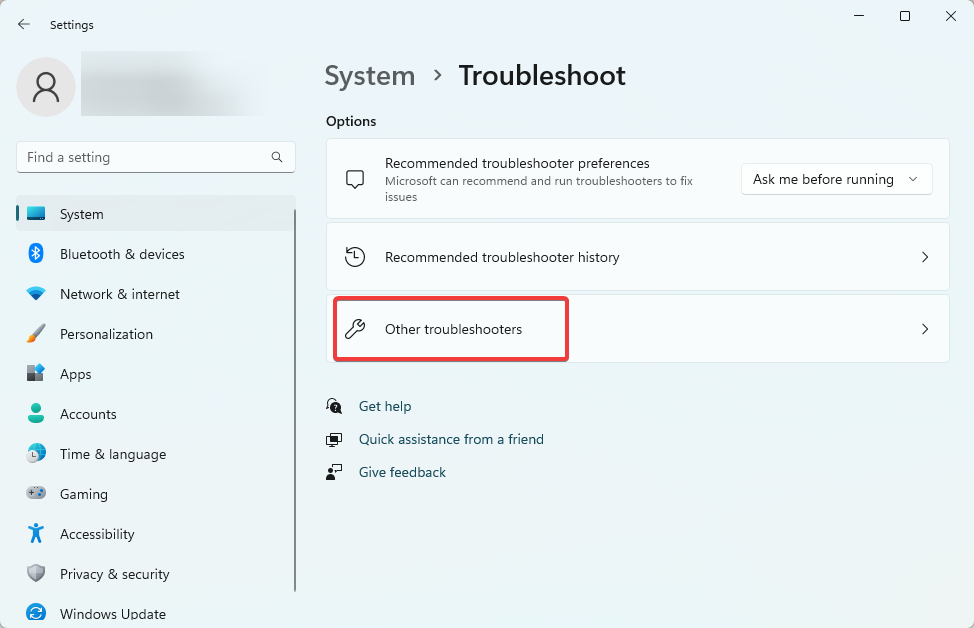Select Network & internet in sidebar
The image size is (974, 628).
tap(155, 294)
